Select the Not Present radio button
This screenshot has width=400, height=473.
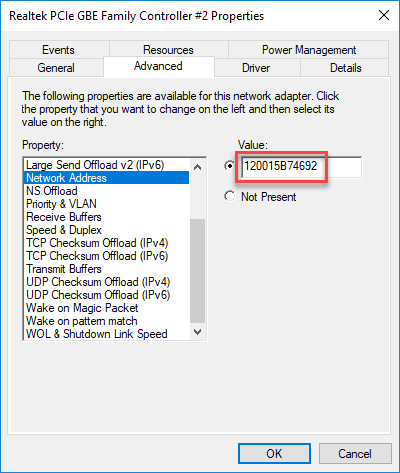[230, 196]
